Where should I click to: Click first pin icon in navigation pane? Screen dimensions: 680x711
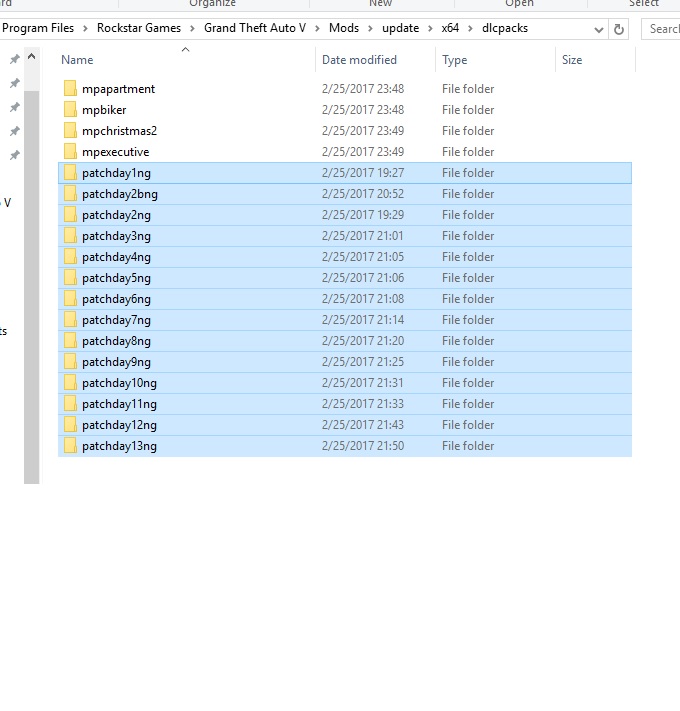pyautogui.click(x=15, y=59)
